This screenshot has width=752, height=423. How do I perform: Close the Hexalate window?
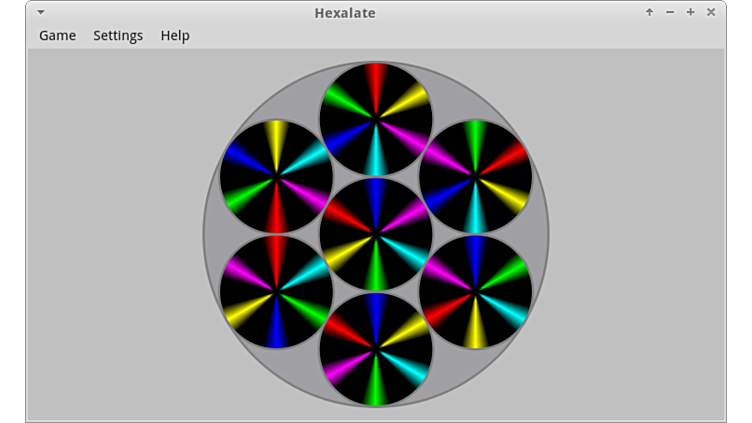pos(711,12)
